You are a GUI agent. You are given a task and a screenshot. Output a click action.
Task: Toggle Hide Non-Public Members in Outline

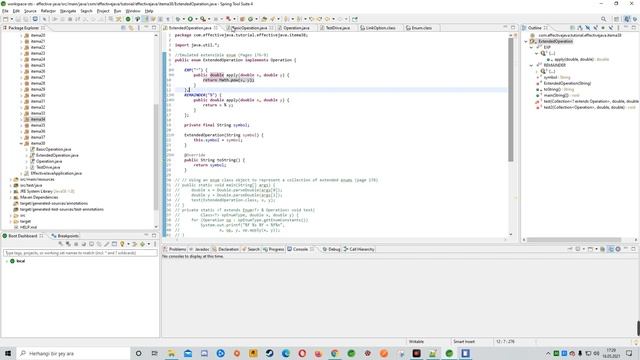click(x=603, y=28)
